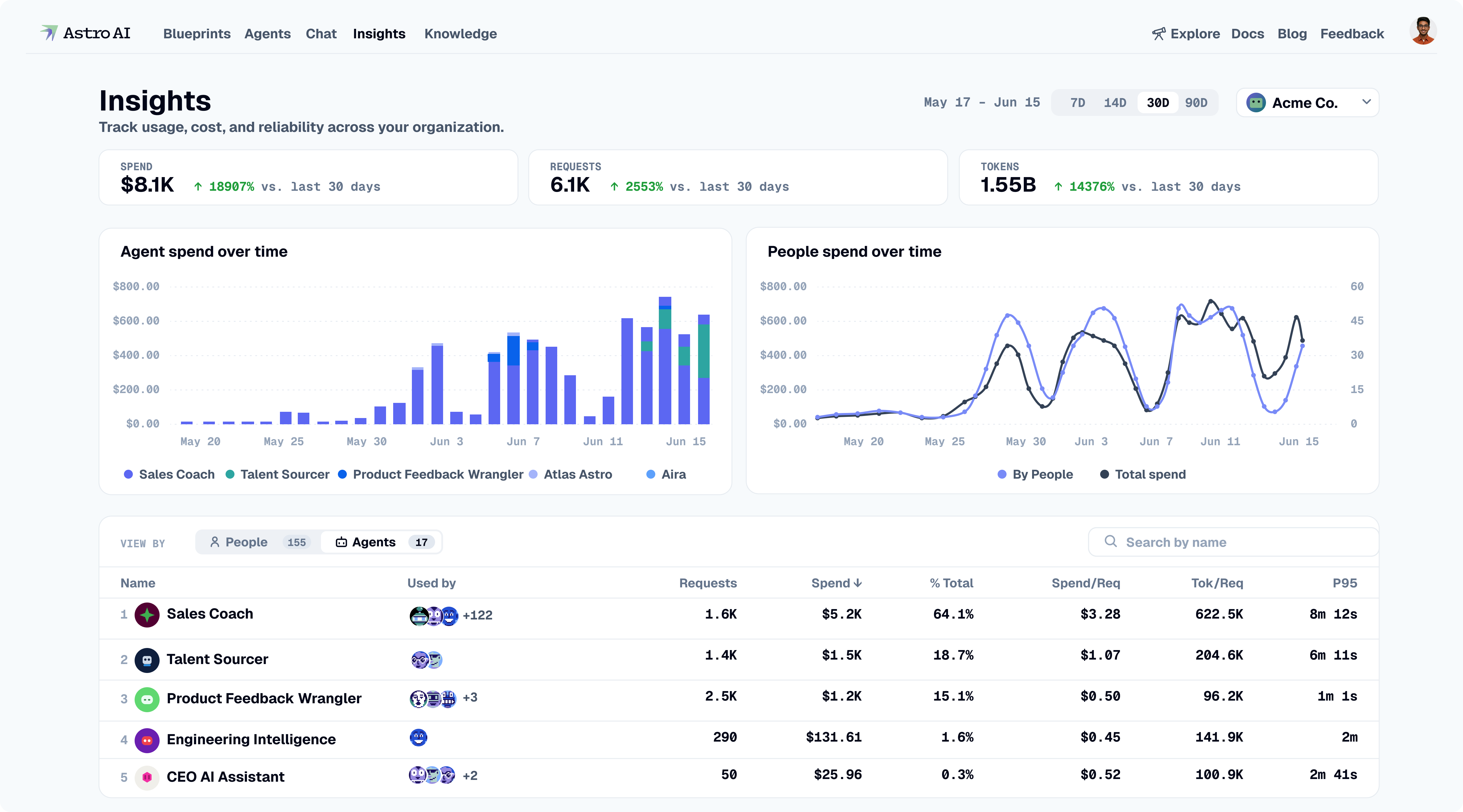Viewport: 1463px width, 812px height.
Task: Select the 14D time range
Action: pyautogui.click(x=1115, y=103)
